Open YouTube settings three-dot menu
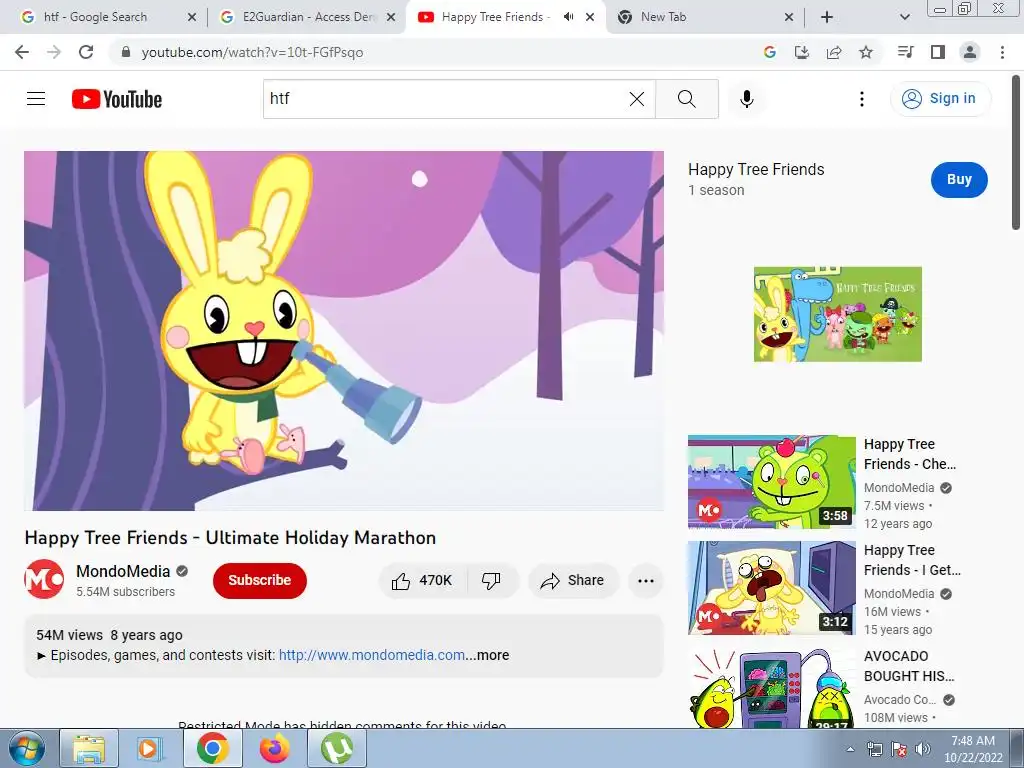 click(861, 99)
